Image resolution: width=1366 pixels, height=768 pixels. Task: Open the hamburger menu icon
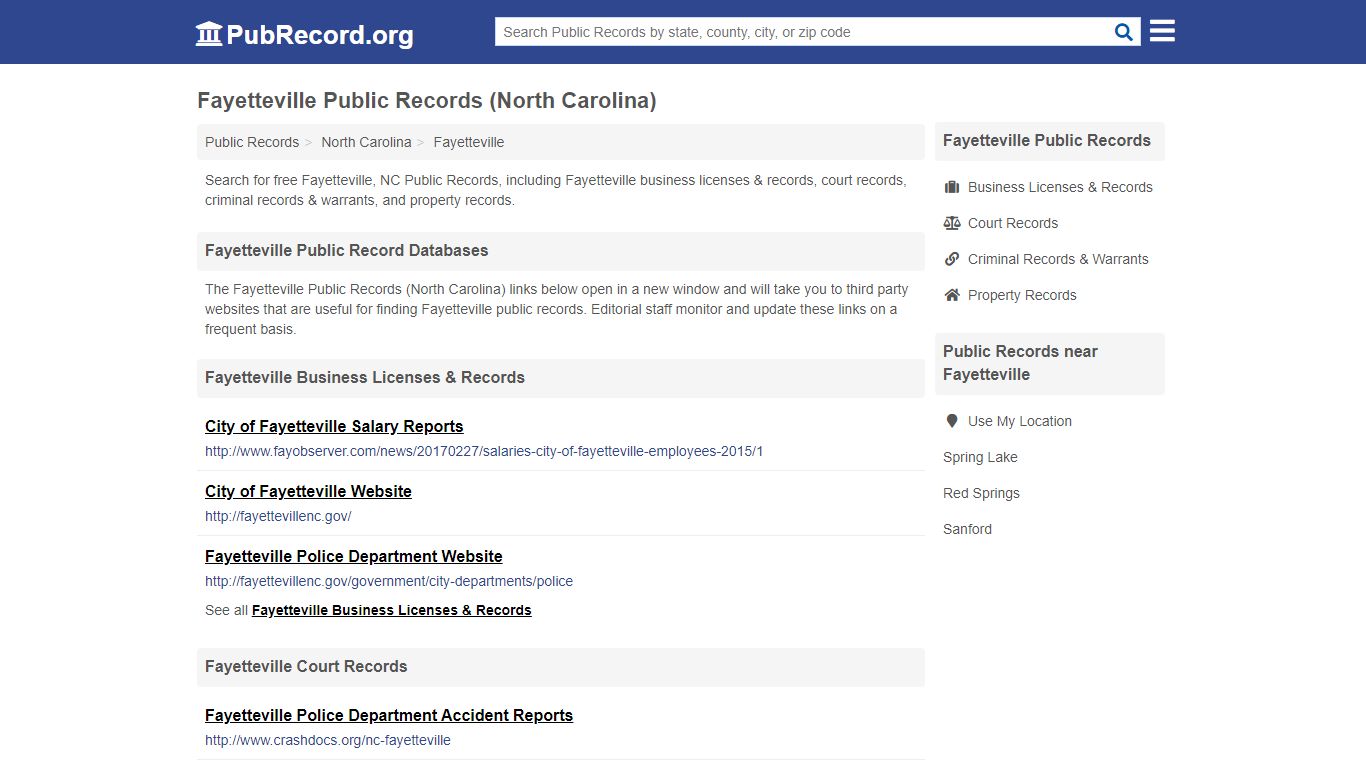(1162, 31)
